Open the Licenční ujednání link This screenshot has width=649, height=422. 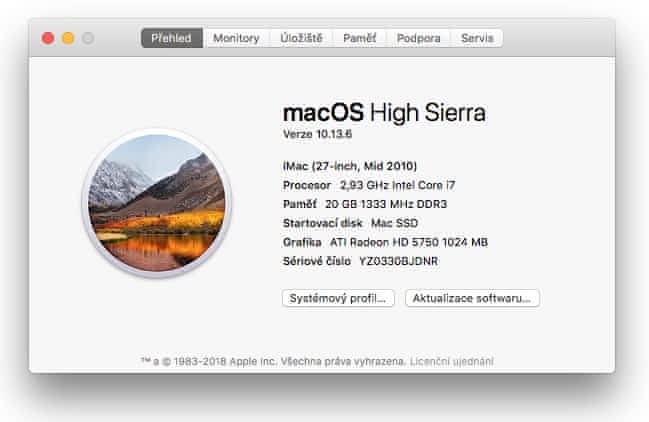point(452,362)
